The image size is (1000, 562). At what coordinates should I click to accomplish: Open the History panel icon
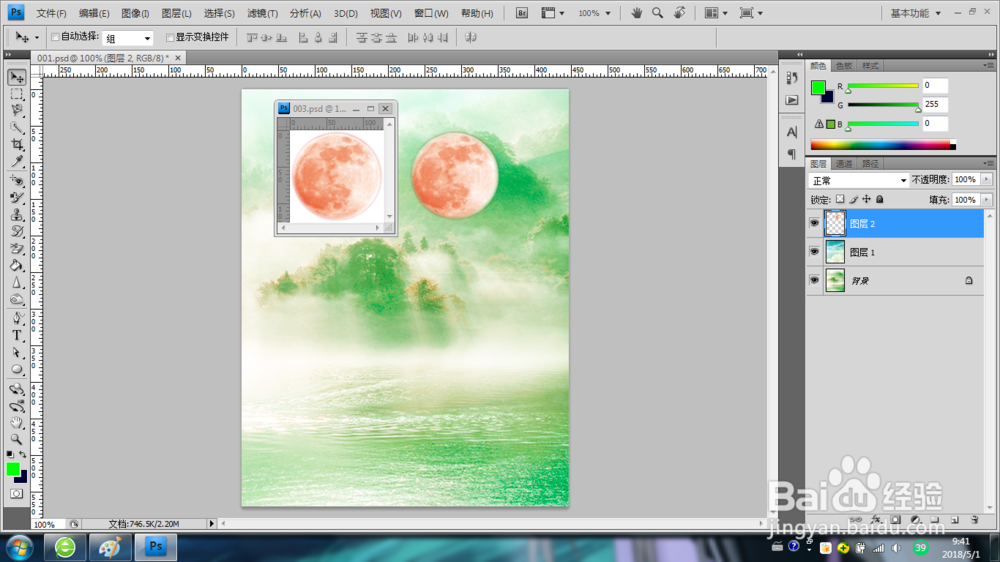click(791, 78)
